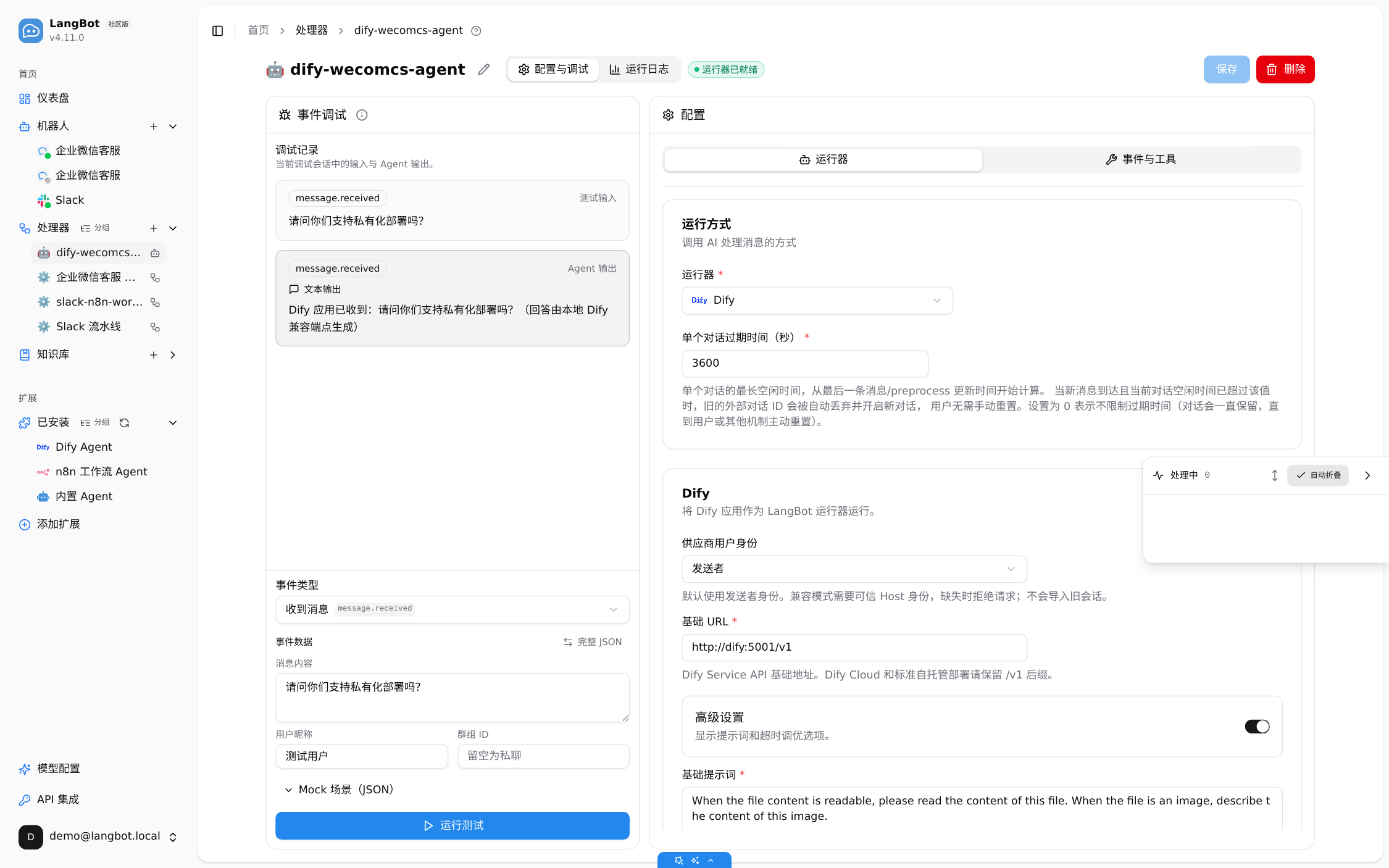The image size is (1389, 868).
Task: Go to 首页 breadcrumb
Action: click(258, 30)
